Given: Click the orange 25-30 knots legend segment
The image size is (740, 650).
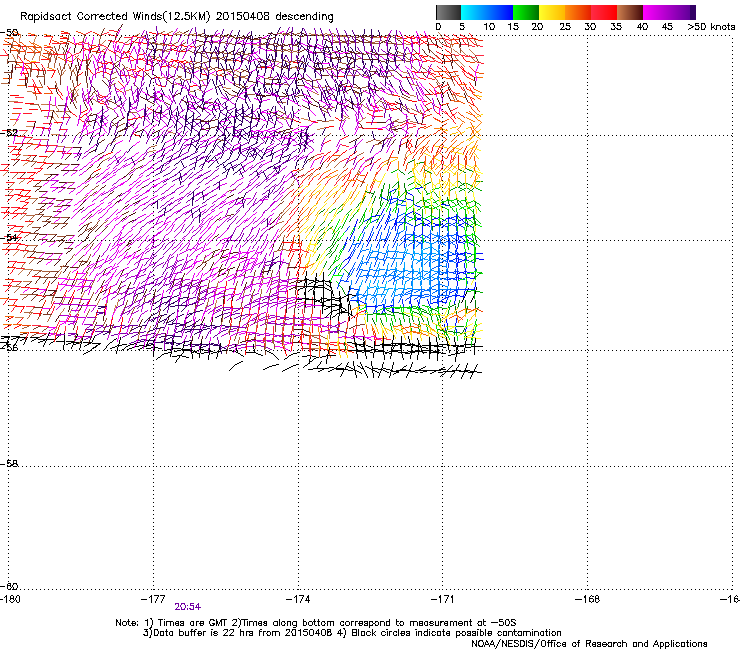Looking at the screenshot, I should 578,12.
